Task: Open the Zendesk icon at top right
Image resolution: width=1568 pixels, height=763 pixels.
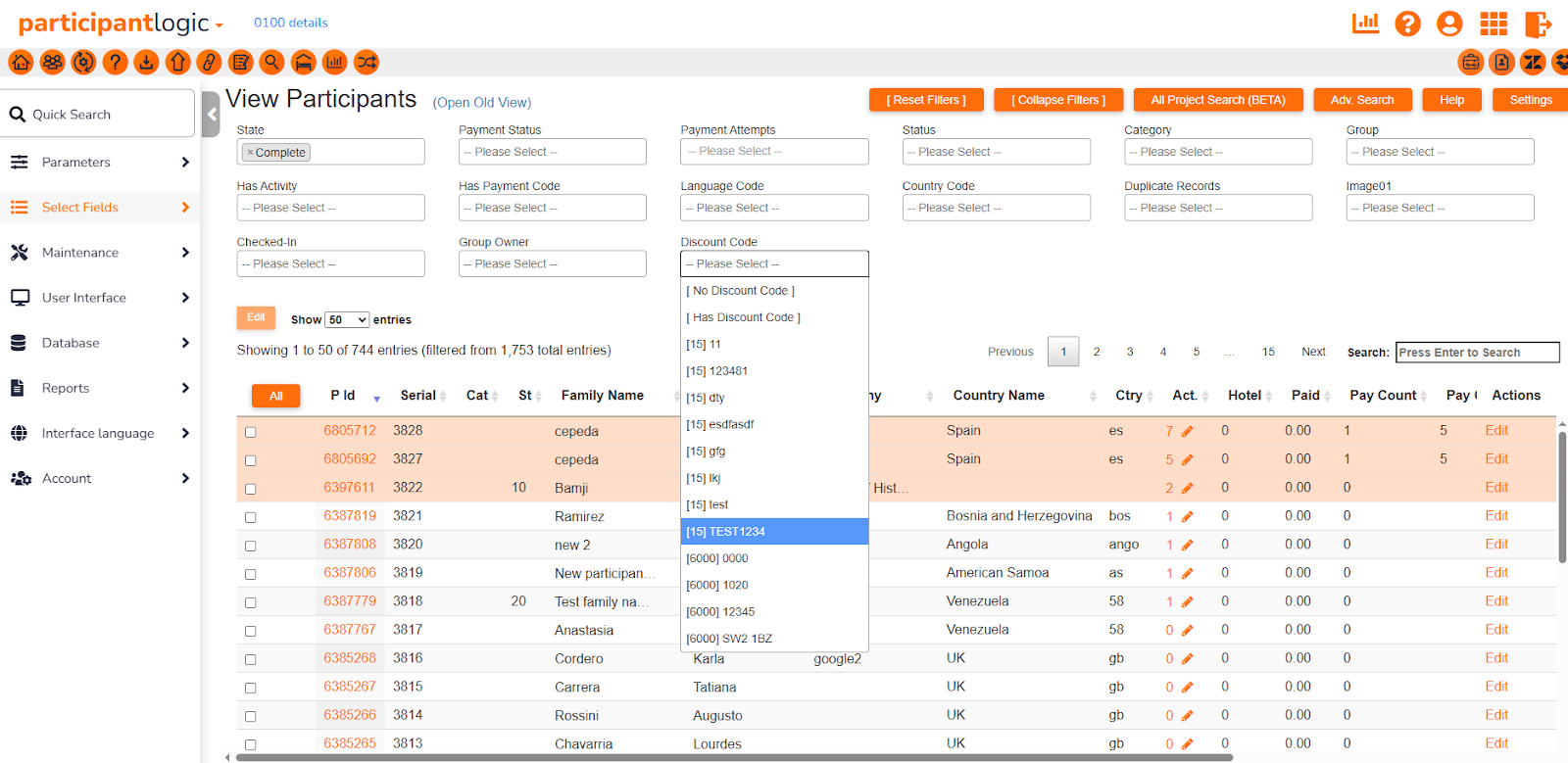Action: (x=1533, y=63)
